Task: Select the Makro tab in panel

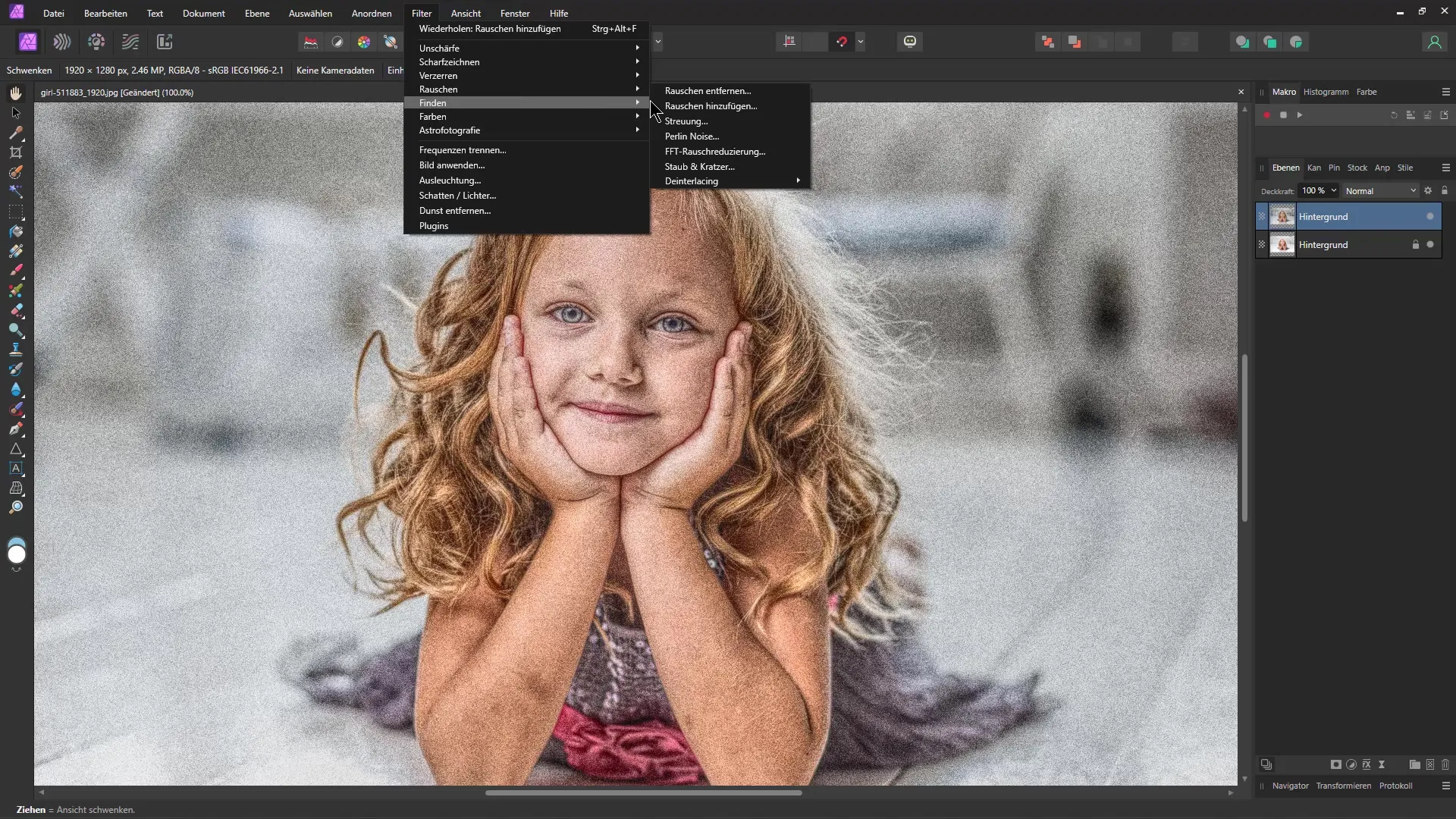Action: (1283, 91)
